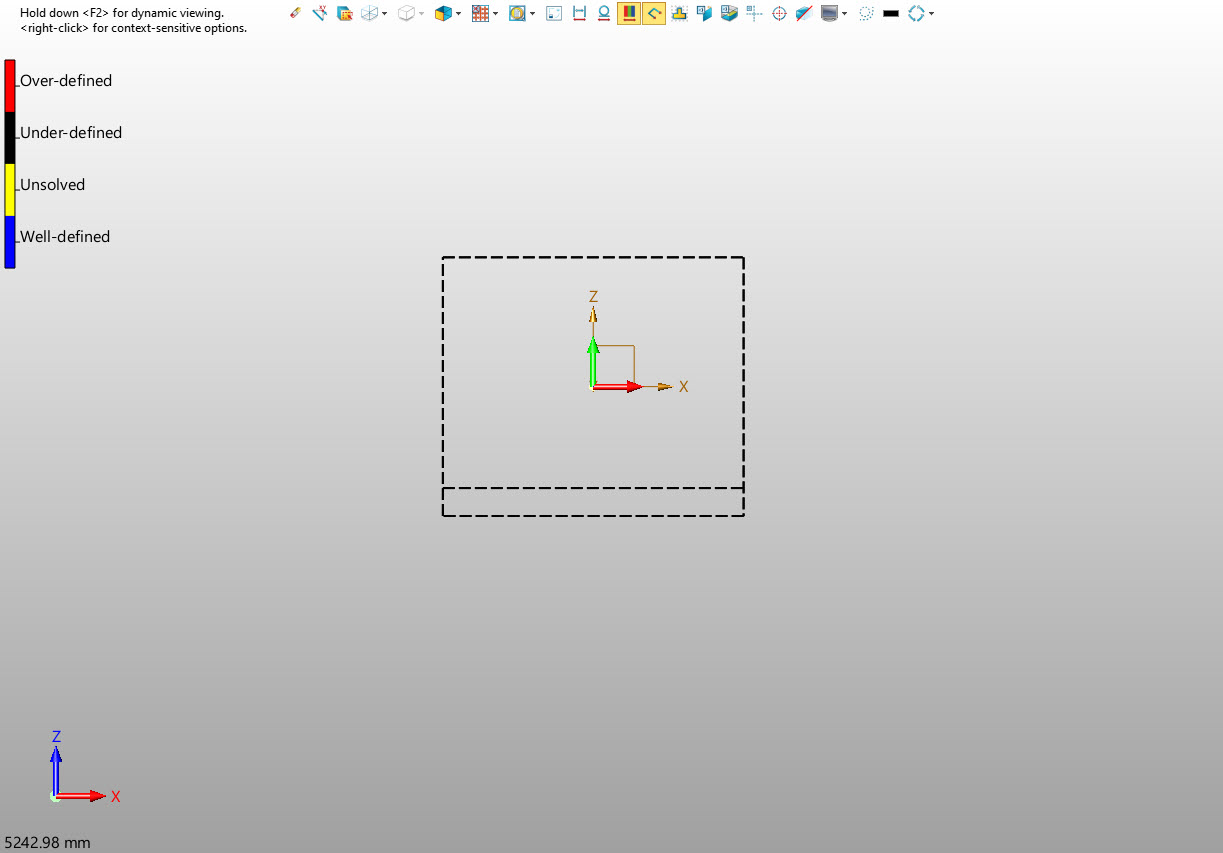Click the red target crosshair icon

pos(779,13)
